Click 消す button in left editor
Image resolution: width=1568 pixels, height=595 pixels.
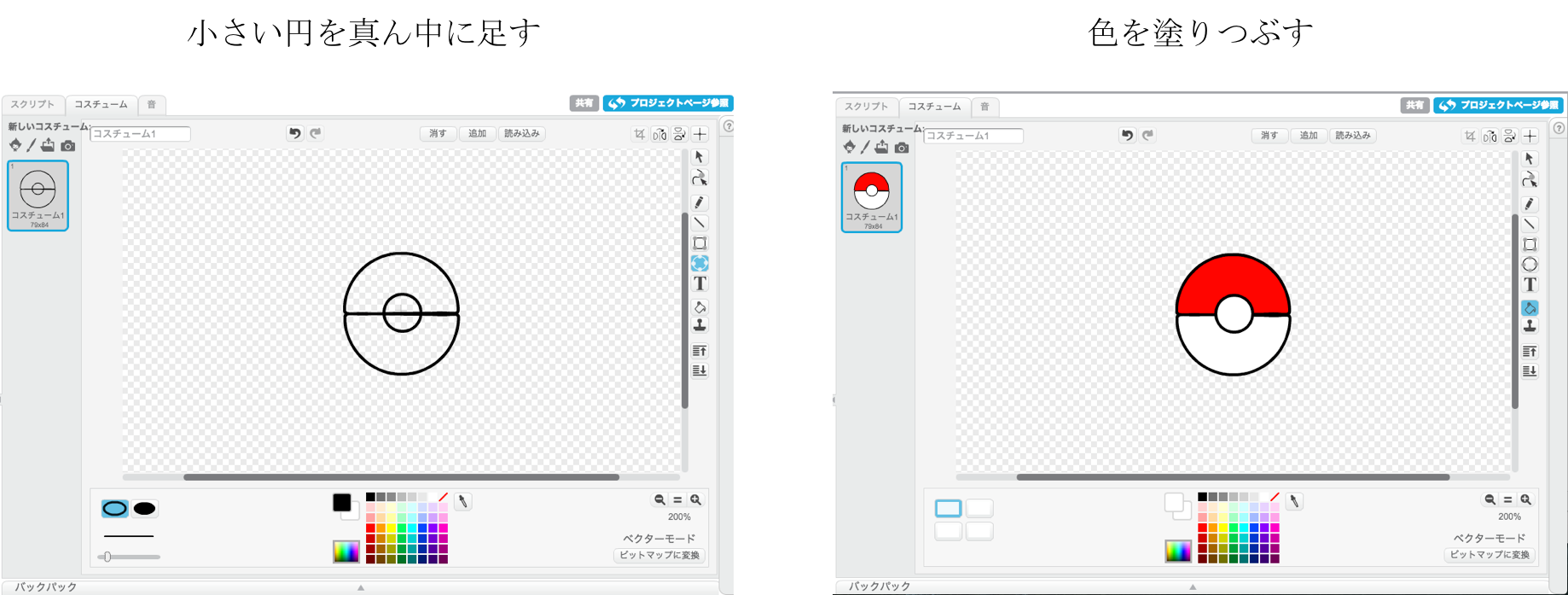coord(438,134)
